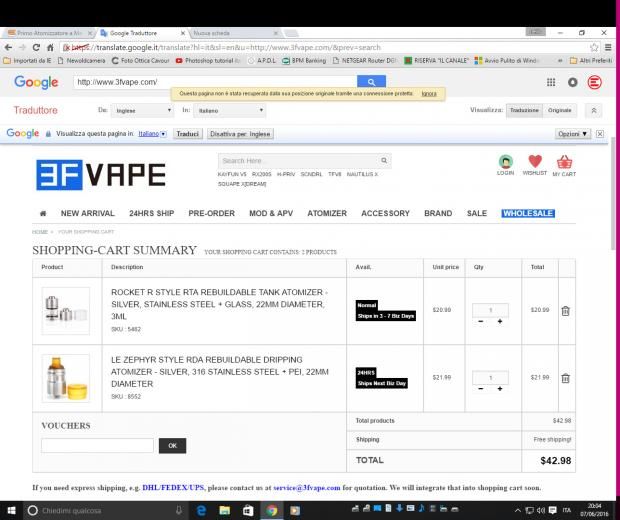
Task: Click the blue Google Translate search button
Action: [x=371, y=81]
